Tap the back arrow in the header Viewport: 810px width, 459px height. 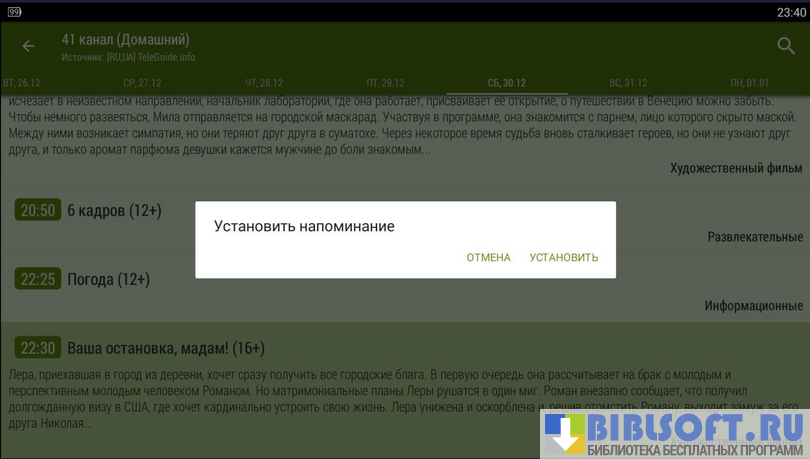28,46
